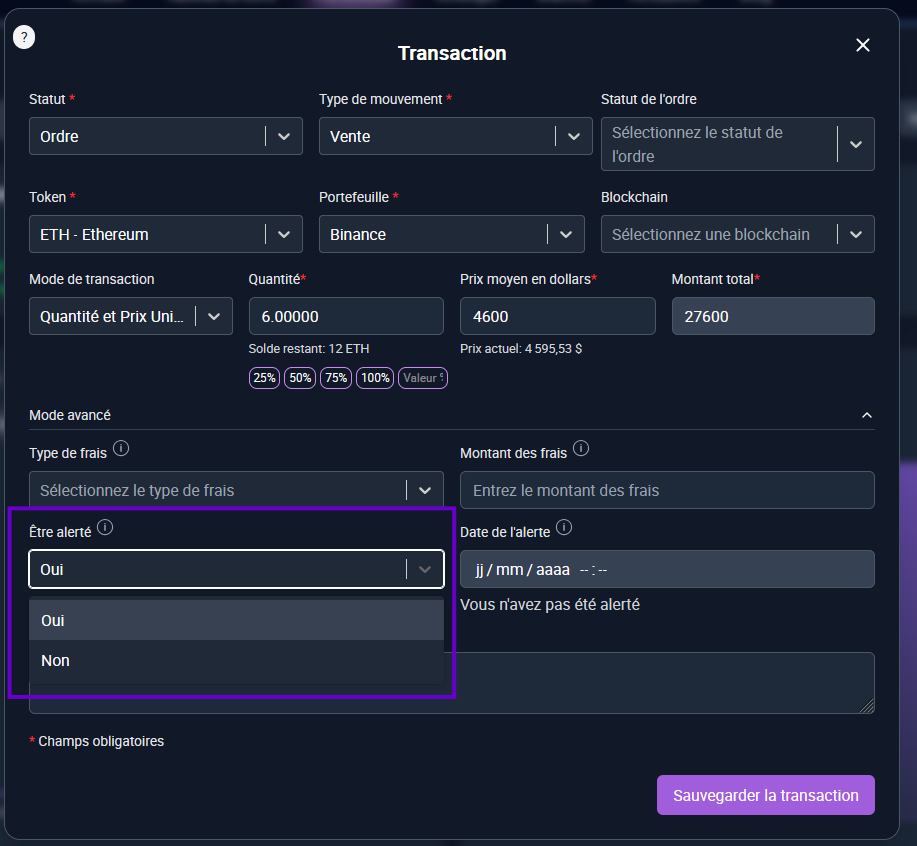Viewport: 917px width, 846px height.
Task: Click info icon beside Montant des frais
Action: 581,448
